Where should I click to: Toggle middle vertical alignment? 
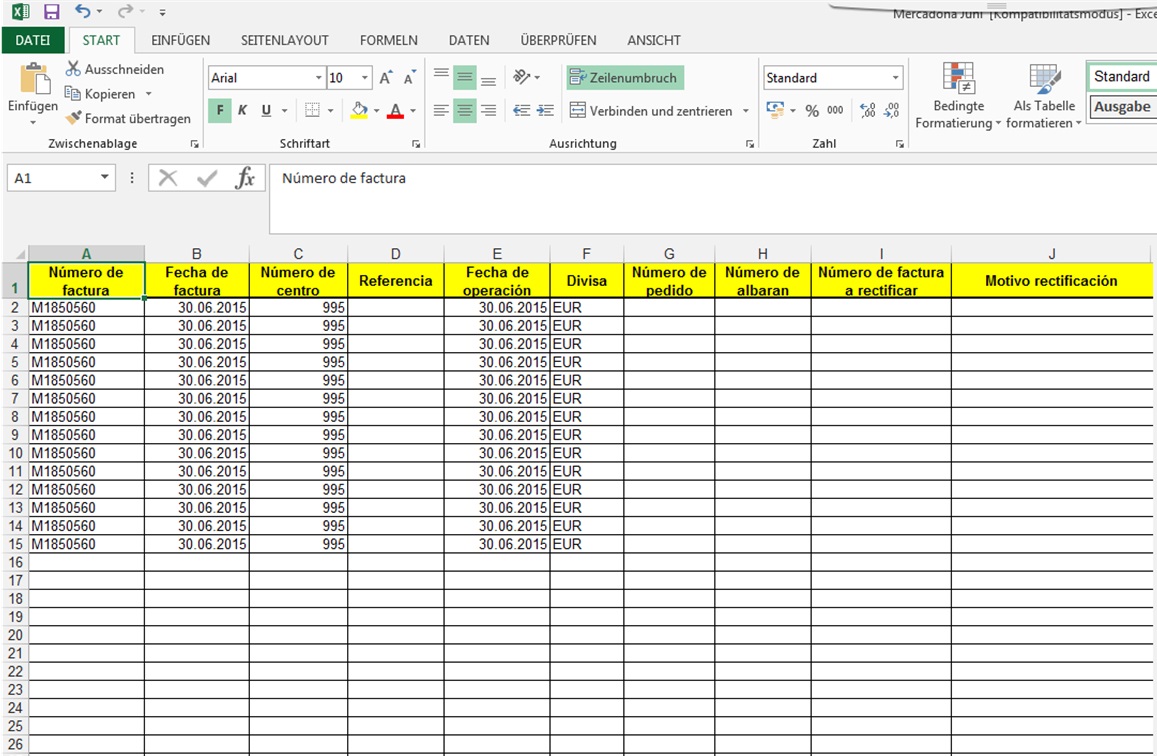click(x=464, y=77)
